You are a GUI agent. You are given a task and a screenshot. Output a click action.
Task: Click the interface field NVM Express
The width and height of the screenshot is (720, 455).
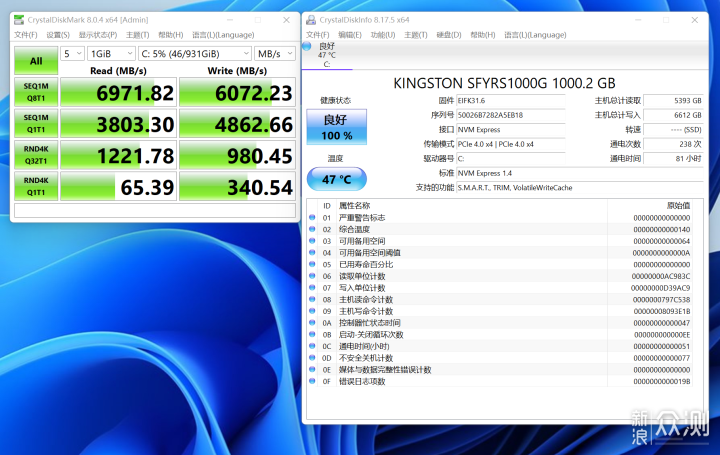tap(511, 129)
